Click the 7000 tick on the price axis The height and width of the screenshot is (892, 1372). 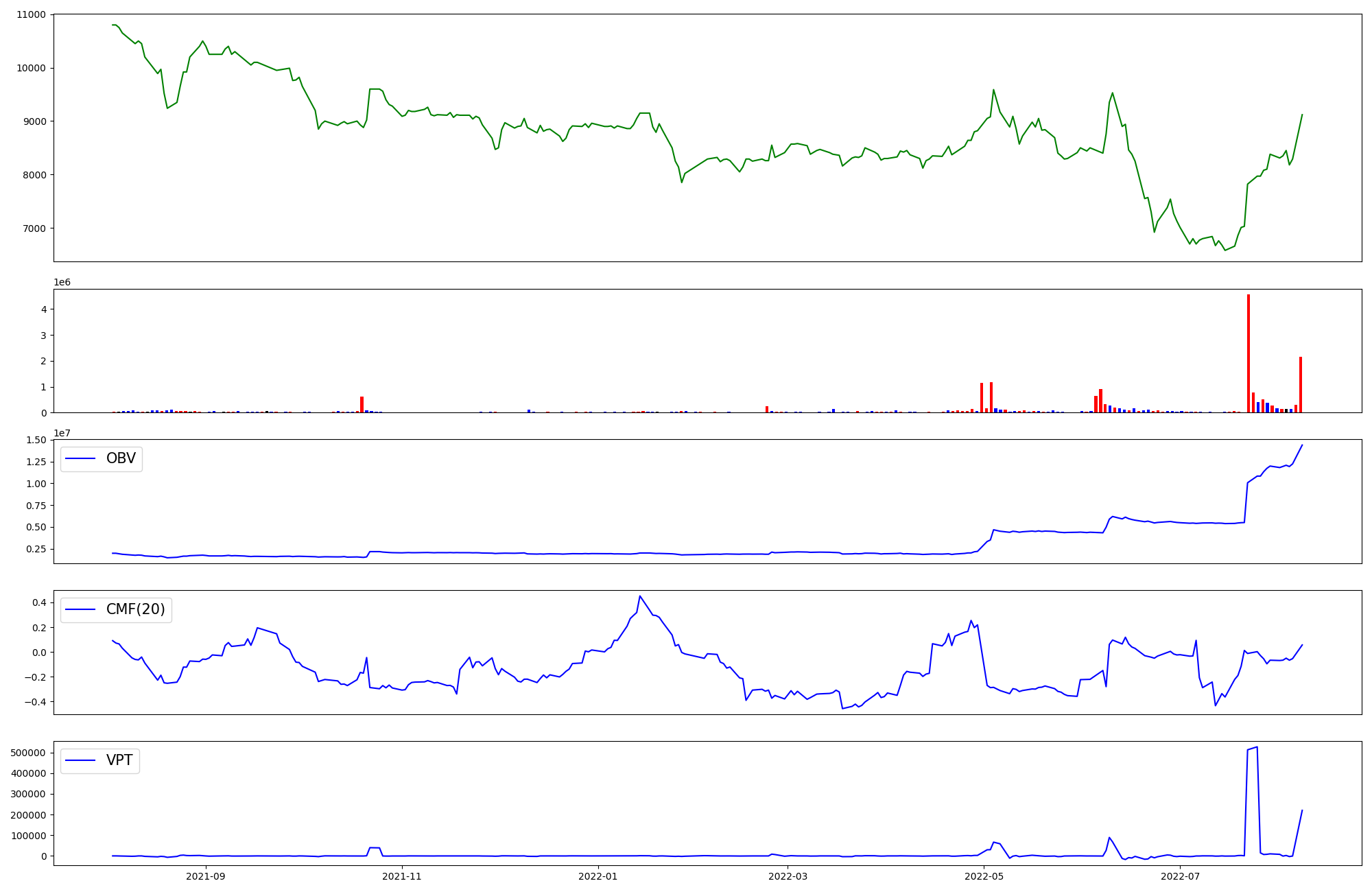click(33, 228)
